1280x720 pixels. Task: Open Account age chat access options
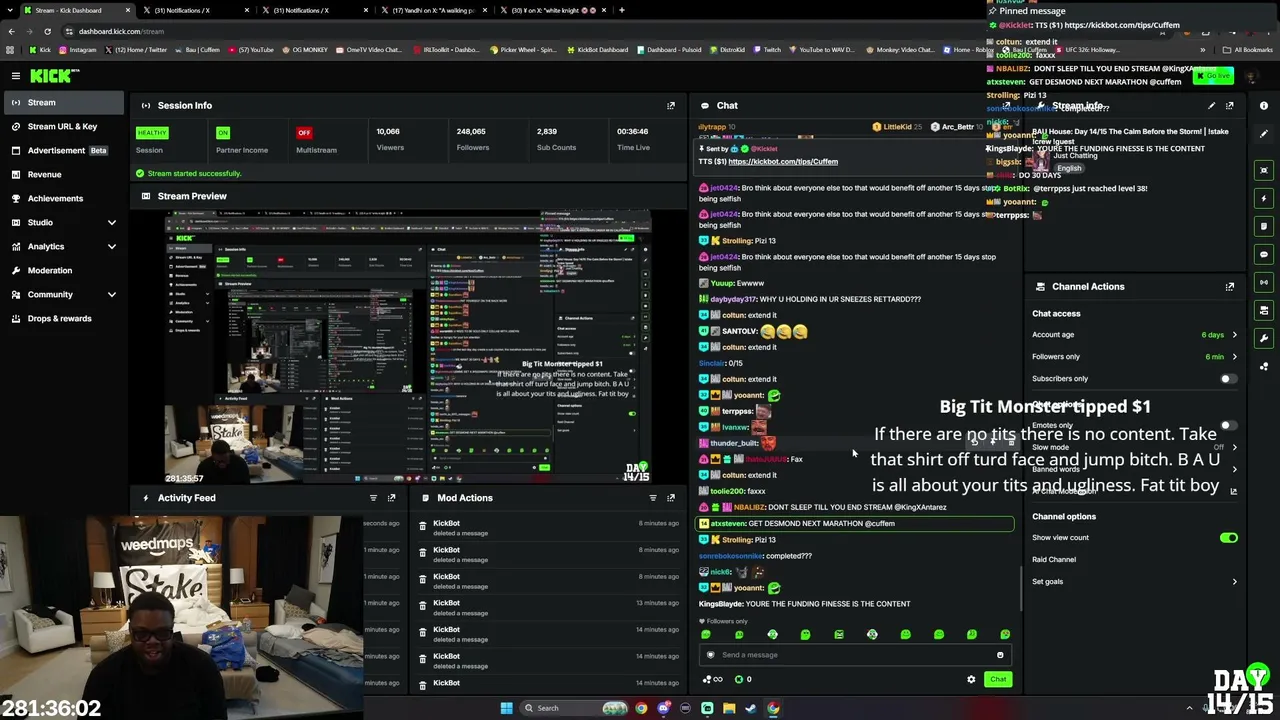[1134, 335]
